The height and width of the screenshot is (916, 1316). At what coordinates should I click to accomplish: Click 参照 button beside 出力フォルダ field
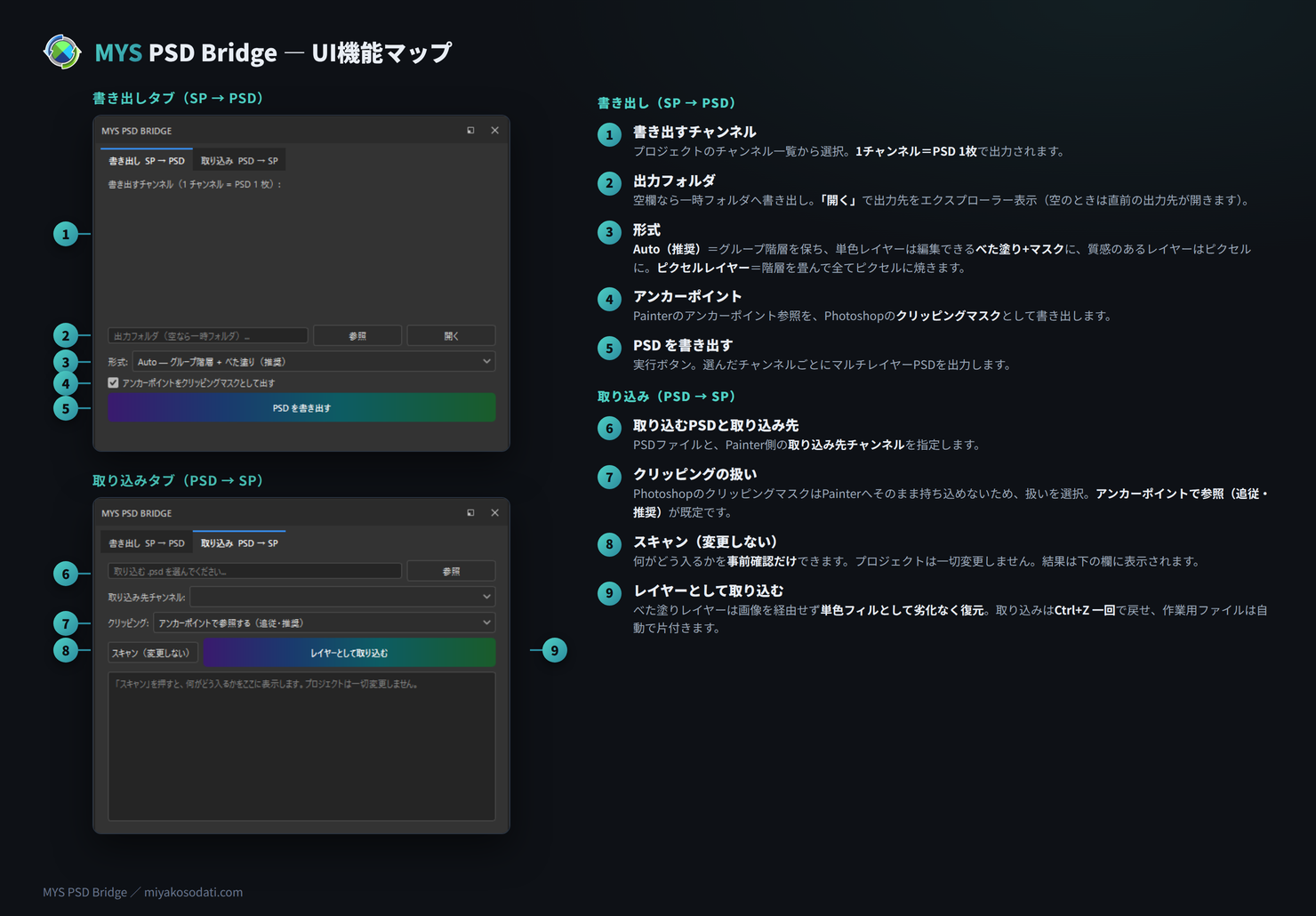tap(357, 336)
